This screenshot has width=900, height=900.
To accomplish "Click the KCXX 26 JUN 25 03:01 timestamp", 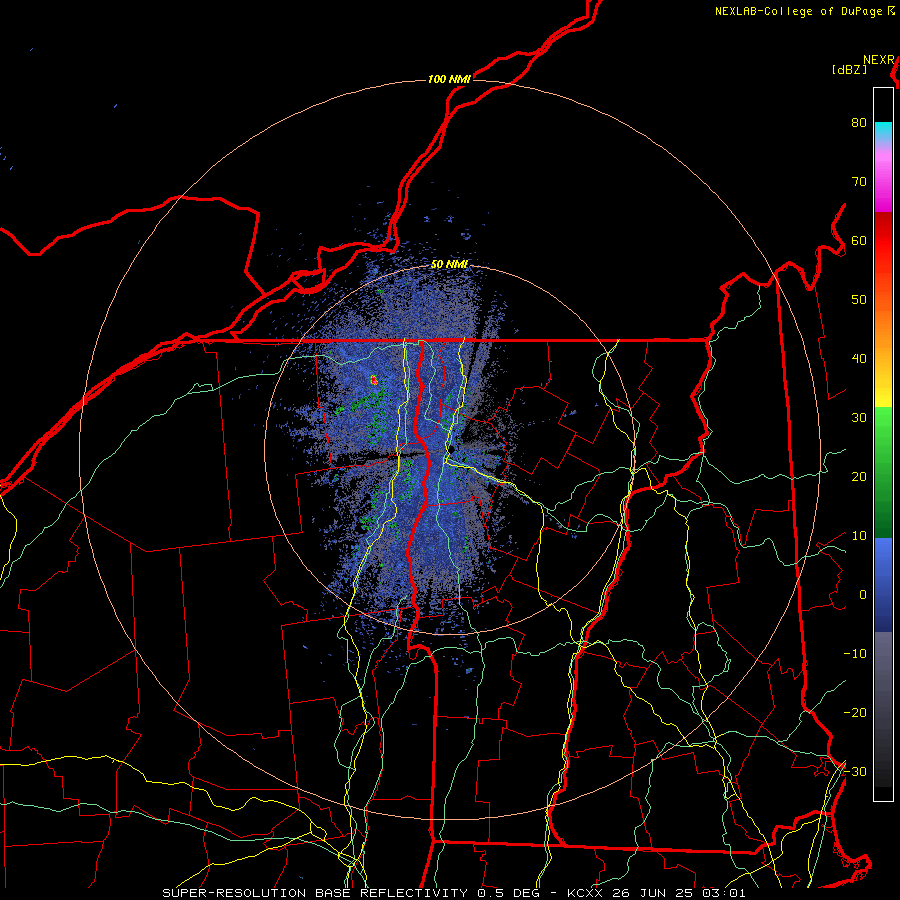I will click(x=656, y=893).
